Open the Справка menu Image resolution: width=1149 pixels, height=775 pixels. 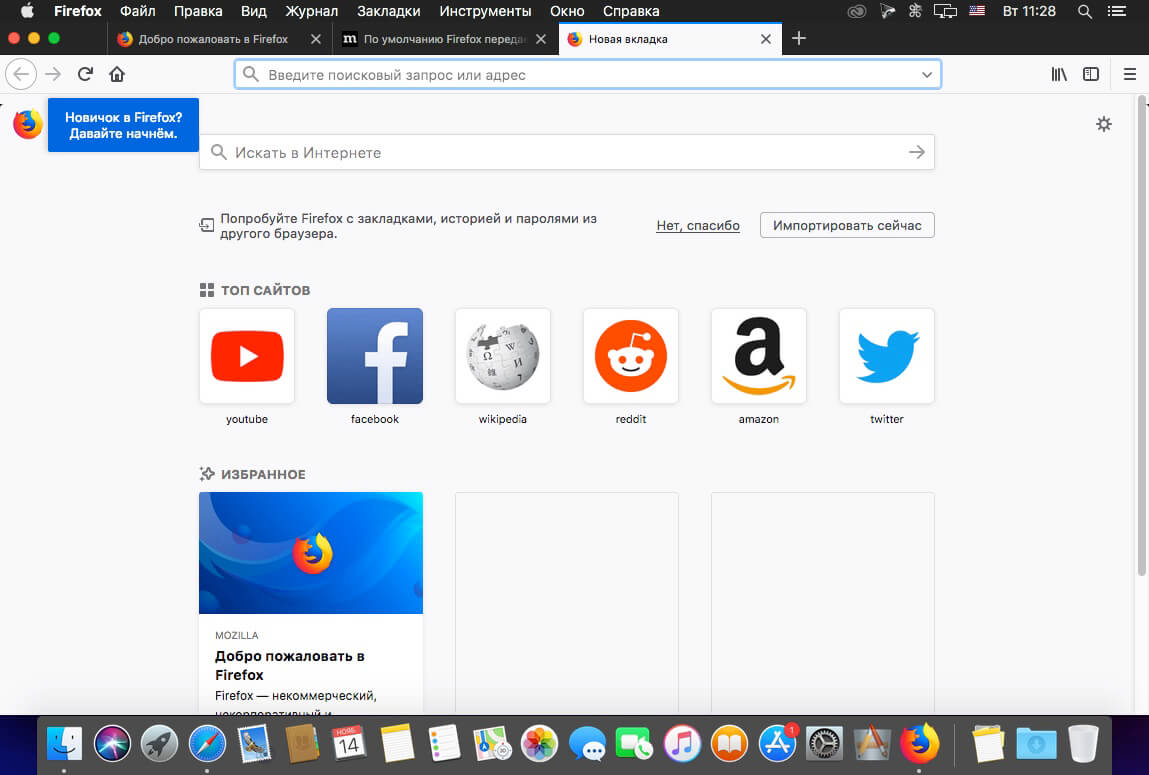[x=631, y=11]
